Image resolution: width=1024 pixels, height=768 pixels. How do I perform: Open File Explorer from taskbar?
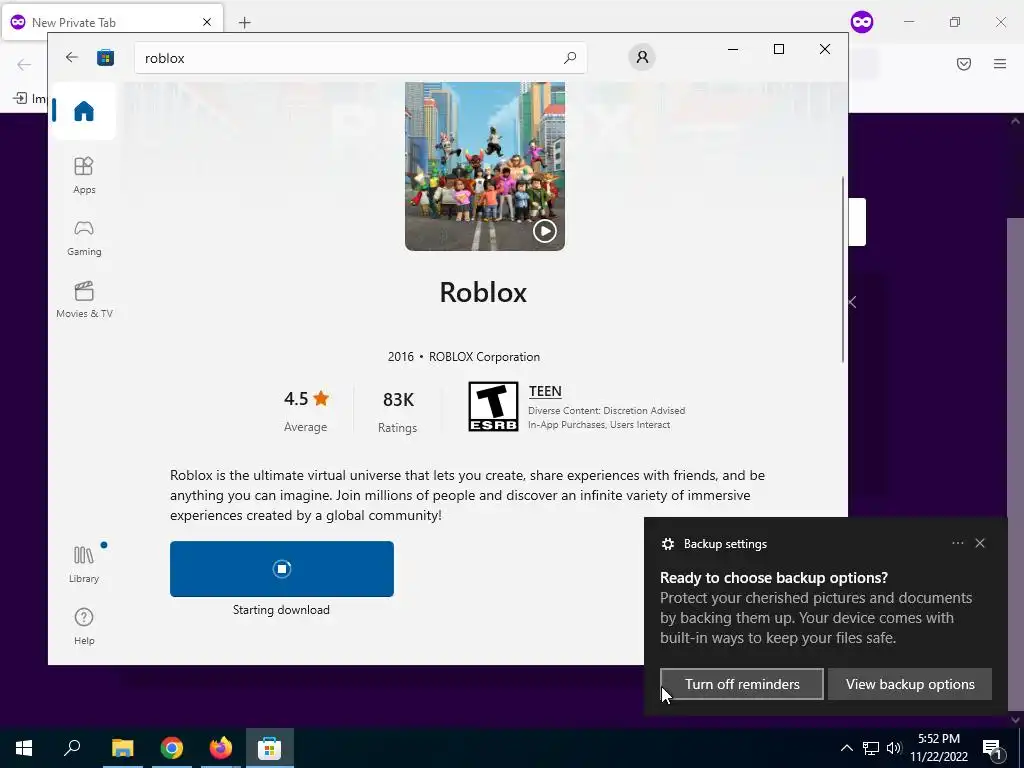click(122, 748)
